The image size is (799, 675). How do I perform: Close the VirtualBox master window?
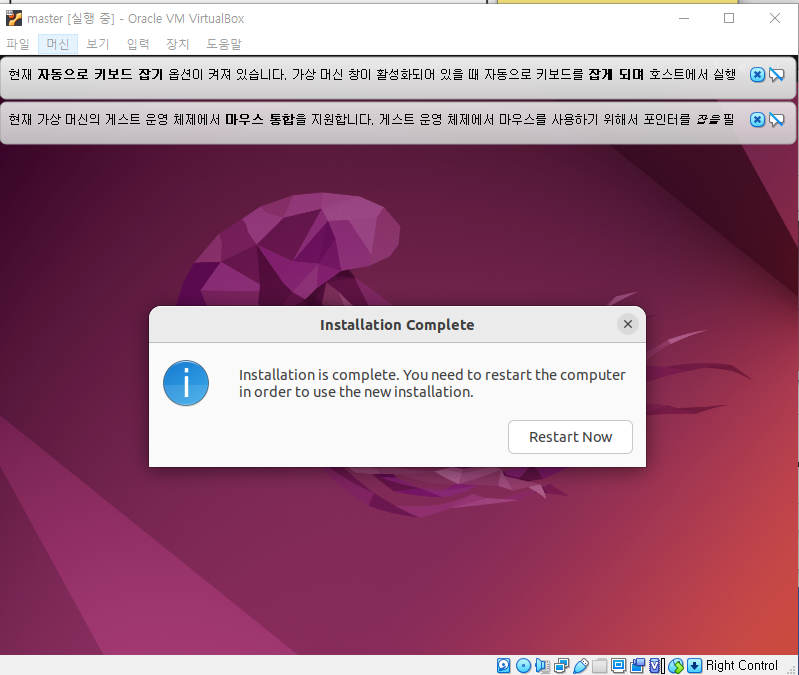point(775,18)
